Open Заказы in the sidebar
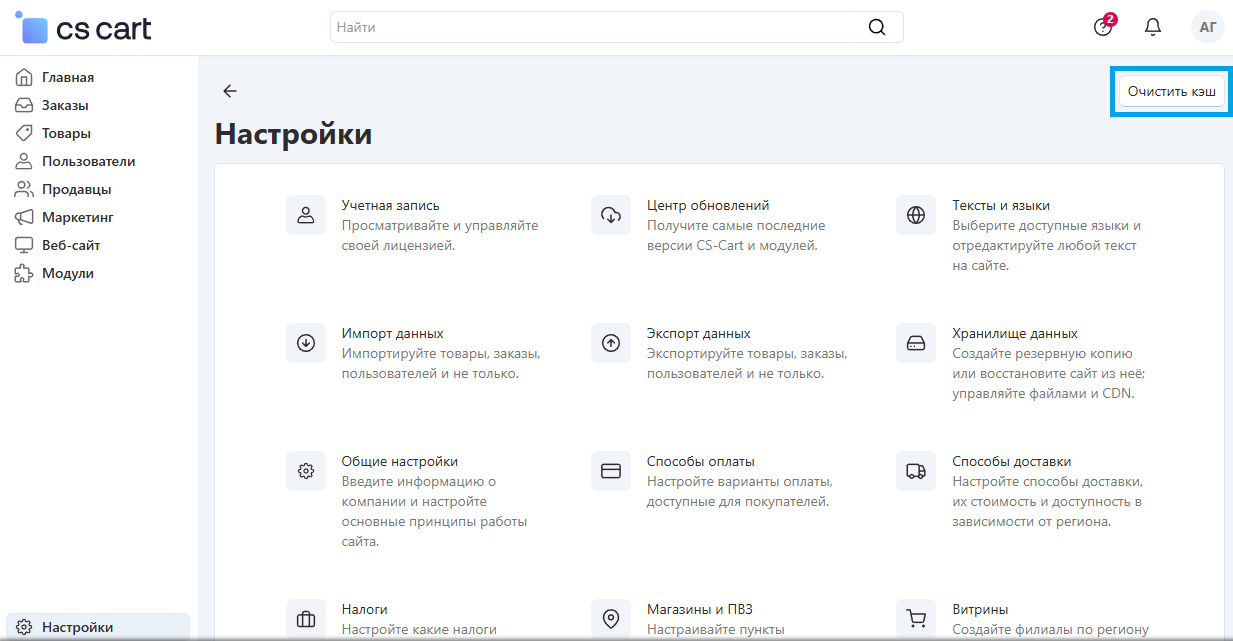The width and height of the screenshot is (1233, 641). click(x=65, y=105)
